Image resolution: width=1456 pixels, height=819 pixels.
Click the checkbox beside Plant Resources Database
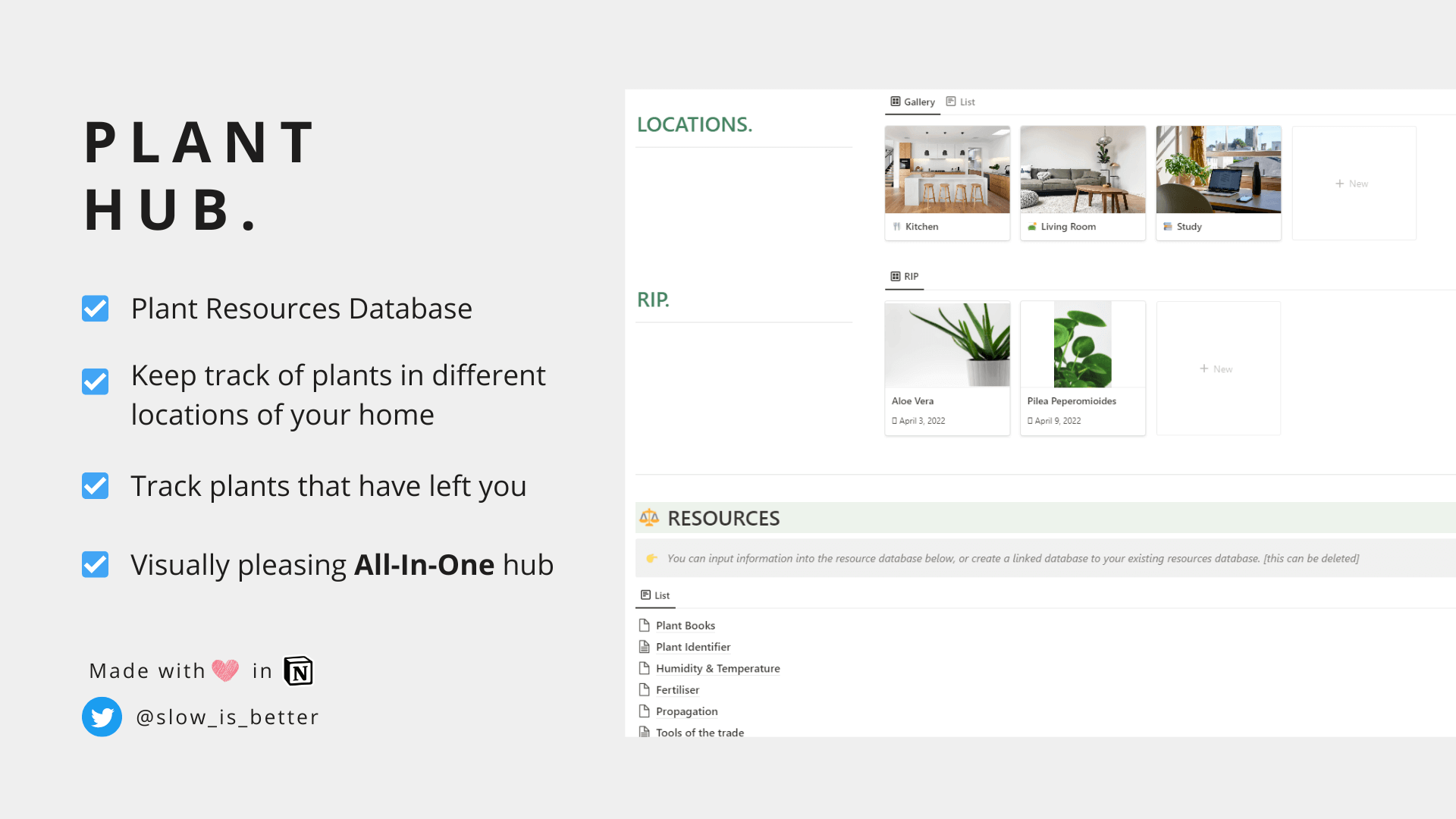coord(95,308)
